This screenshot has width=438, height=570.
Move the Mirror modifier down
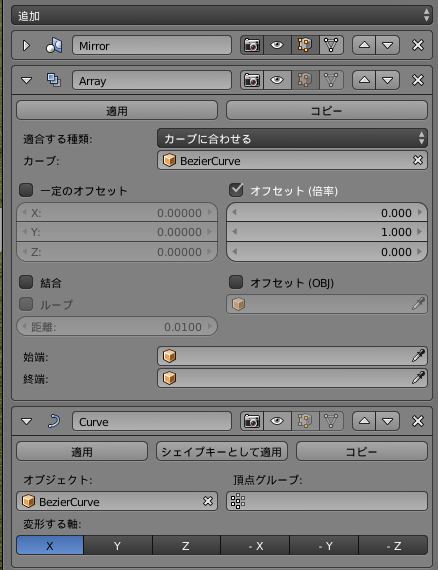click(x=388, y=45)
